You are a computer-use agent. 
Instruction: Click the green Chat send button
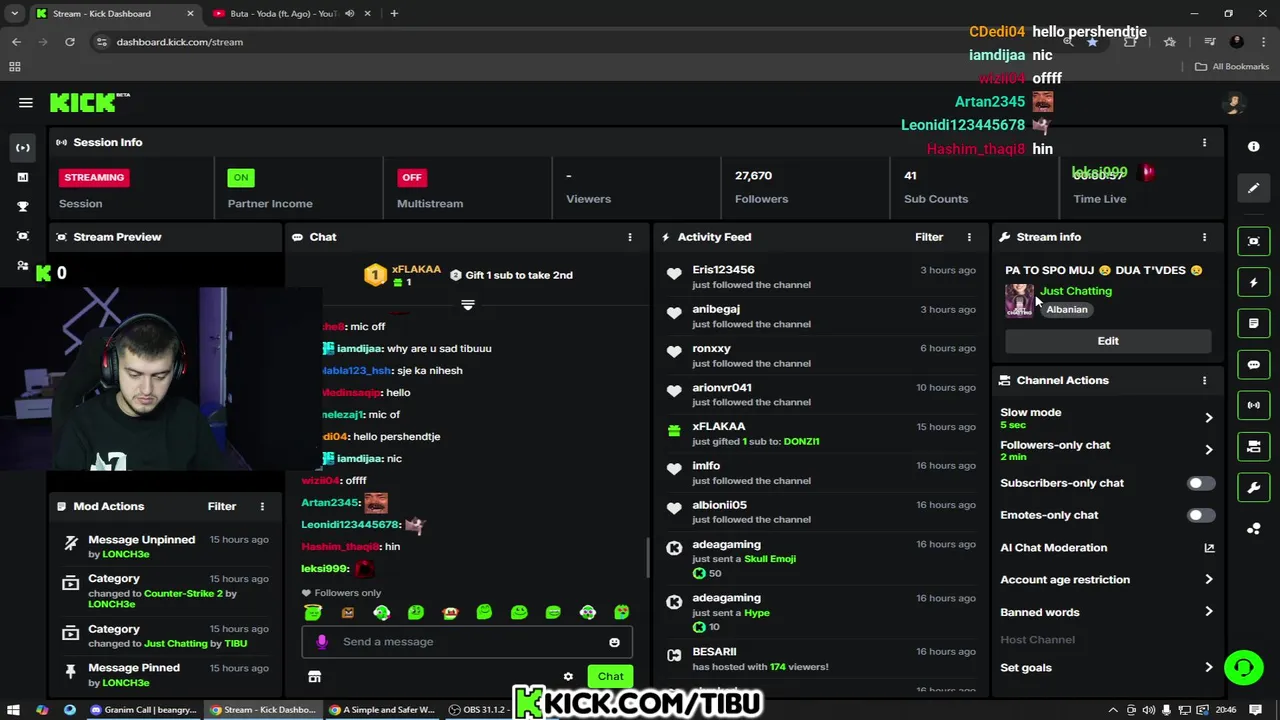[610, 676]
